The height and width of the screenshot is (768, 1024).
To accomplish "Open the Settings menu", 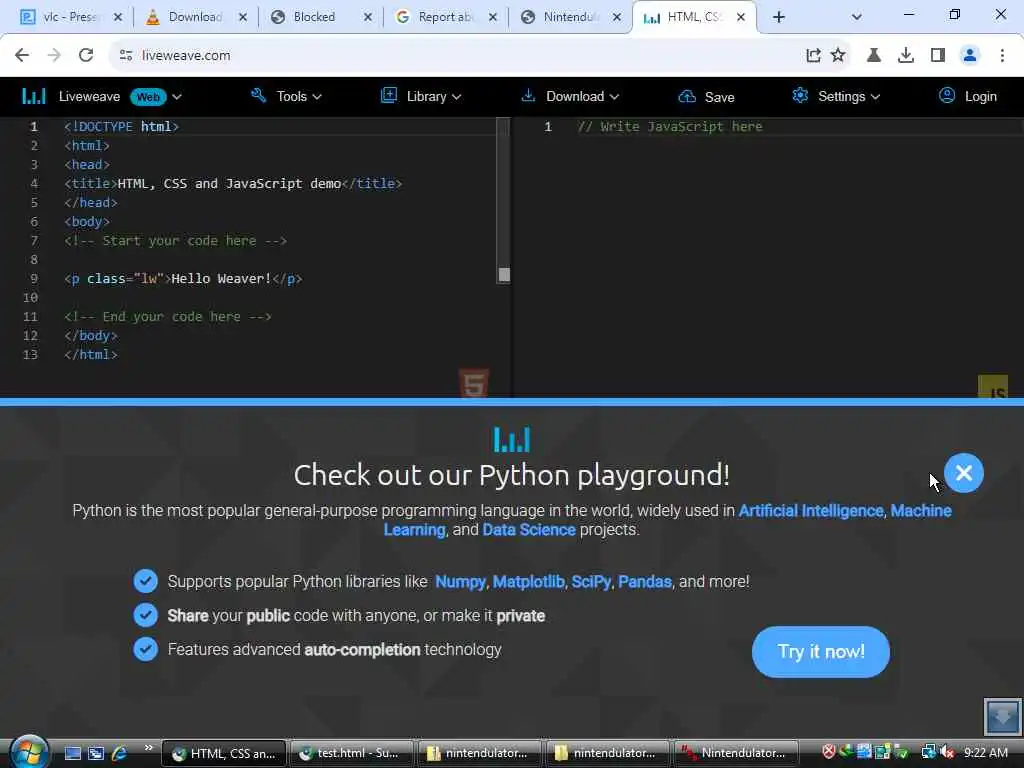I will (x=848, y=97).
